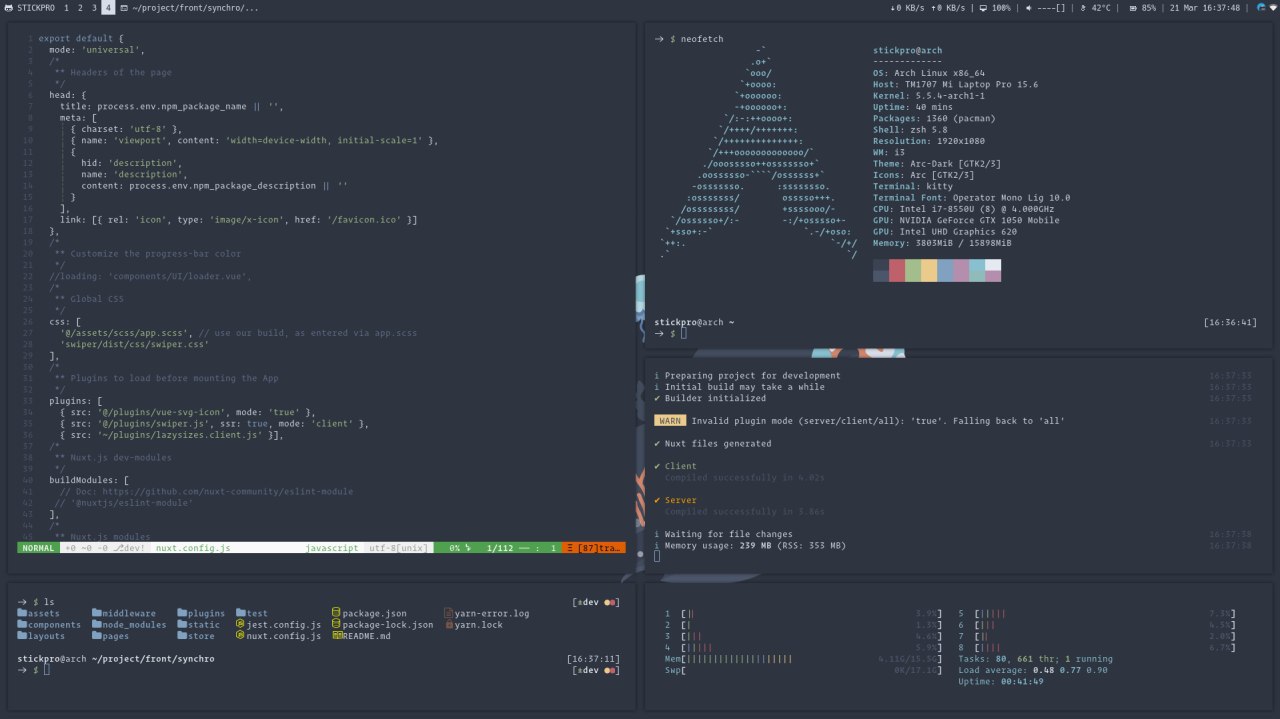This screenshot has height=719, width=1280.
Task: Click 'Load average' line in htop
Action: tap(1033, 670)
